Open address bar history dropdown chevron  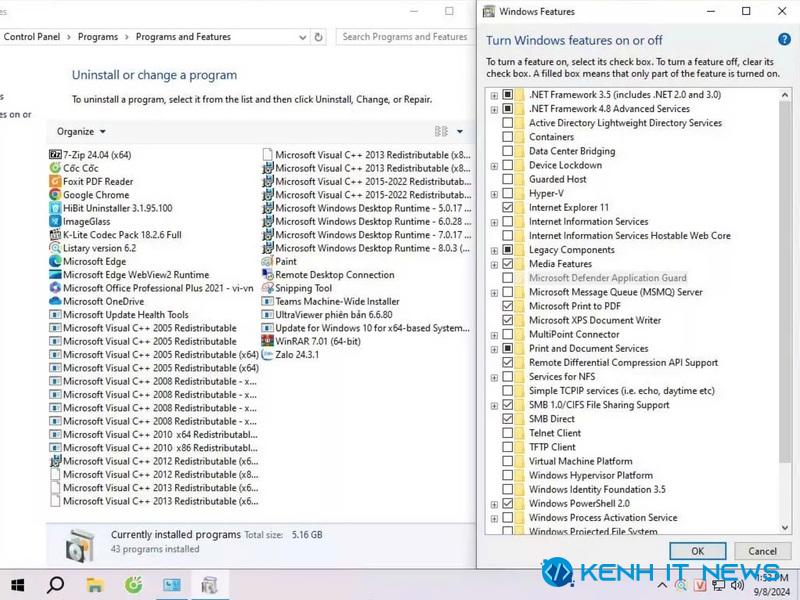pyautogui.click(x=303, y=37)
